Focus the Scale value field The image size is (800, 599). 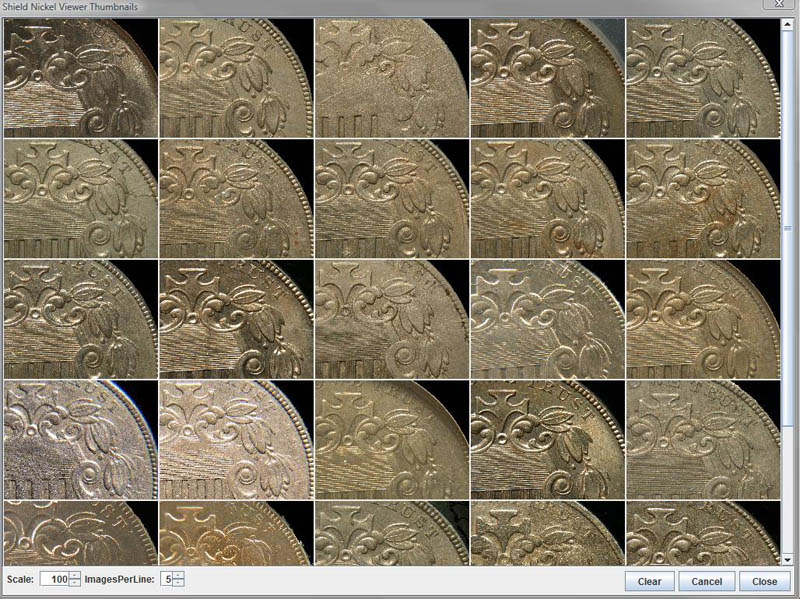click(x=54, y=579)
